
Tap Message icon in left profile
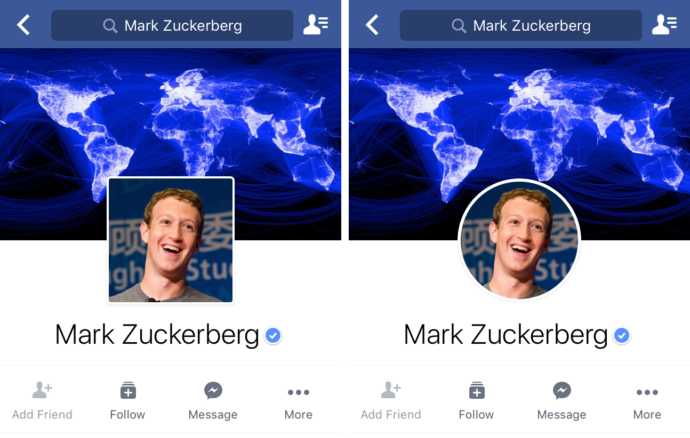[x=213, y=390]
